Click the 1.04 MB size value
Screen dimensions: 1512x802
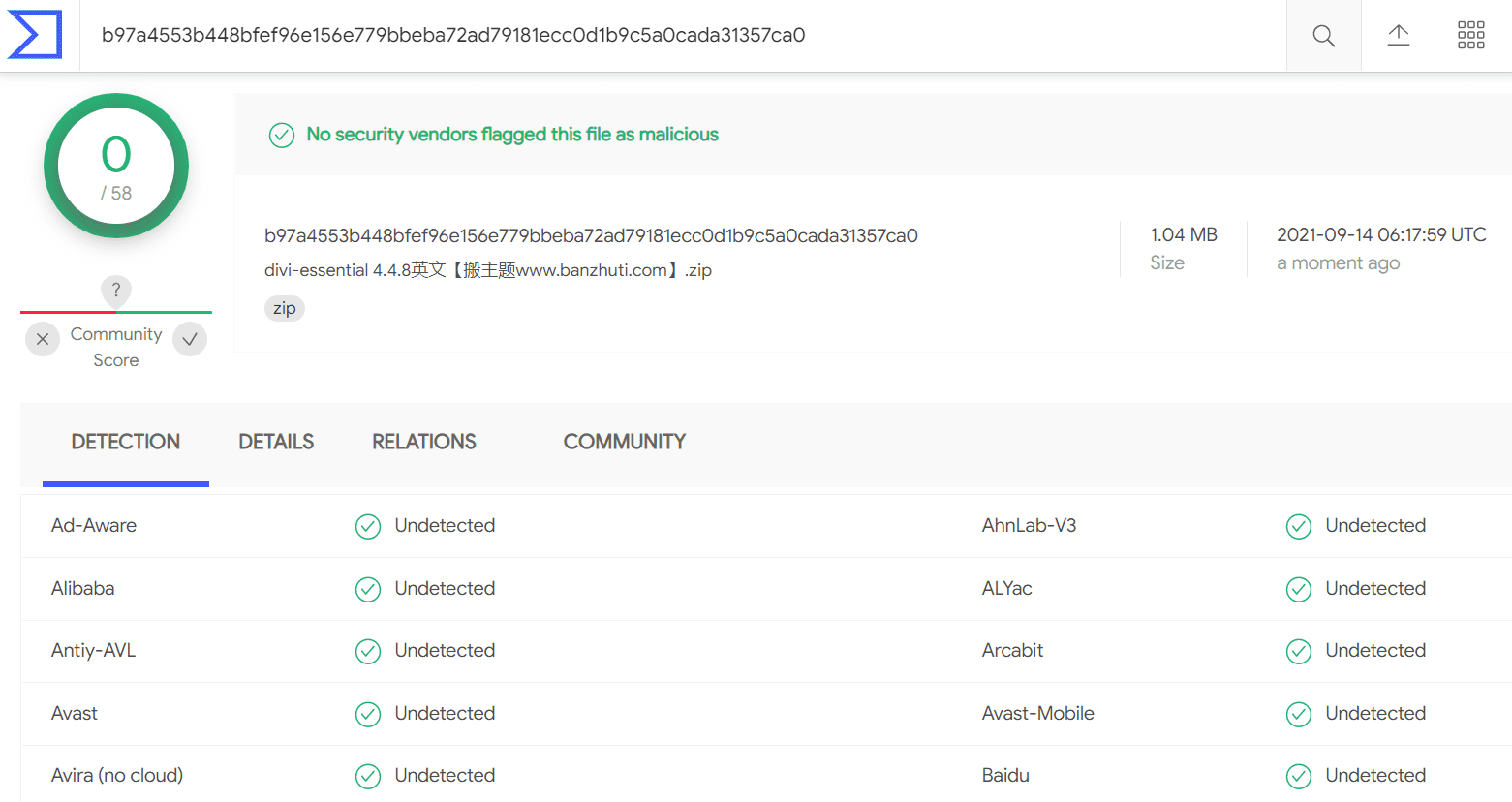point(1184,234)
